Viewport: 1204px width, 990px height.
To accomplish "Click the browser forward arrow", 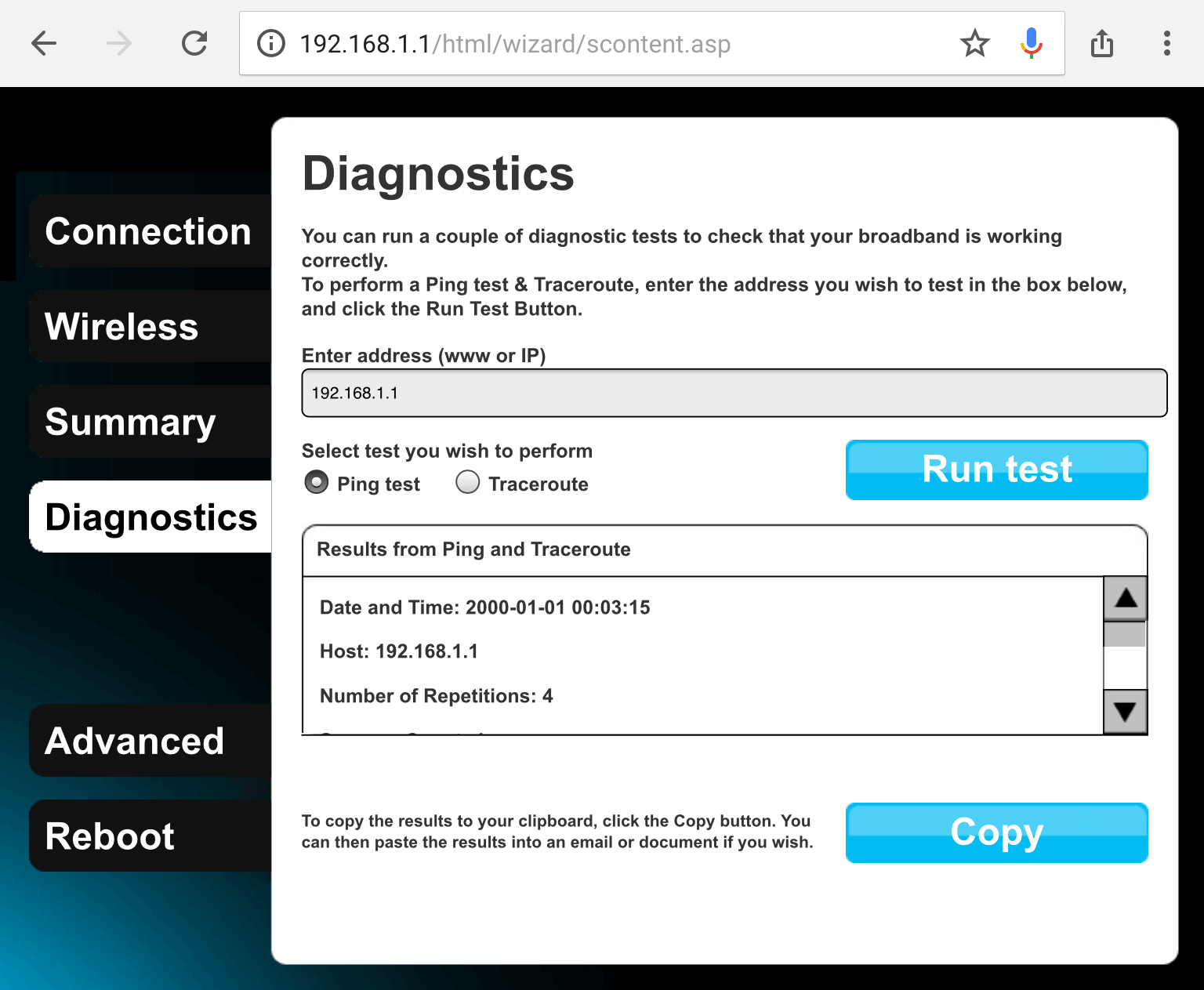I will pos(119,43).
